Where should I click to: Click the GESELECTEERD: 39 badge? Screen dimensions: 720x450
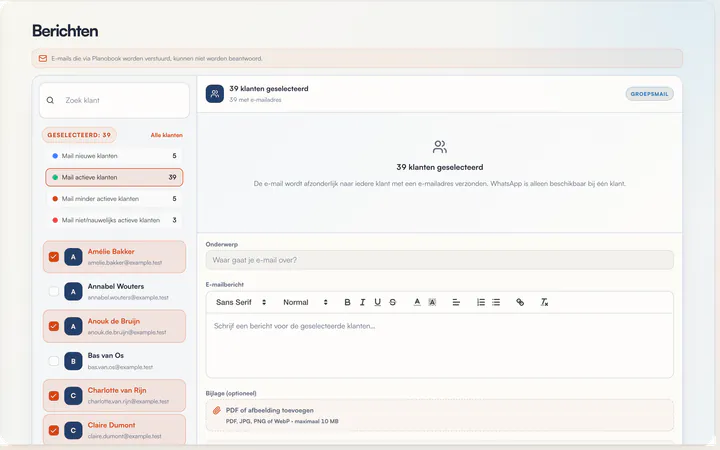pyautogui.click(x=79, y=135)
